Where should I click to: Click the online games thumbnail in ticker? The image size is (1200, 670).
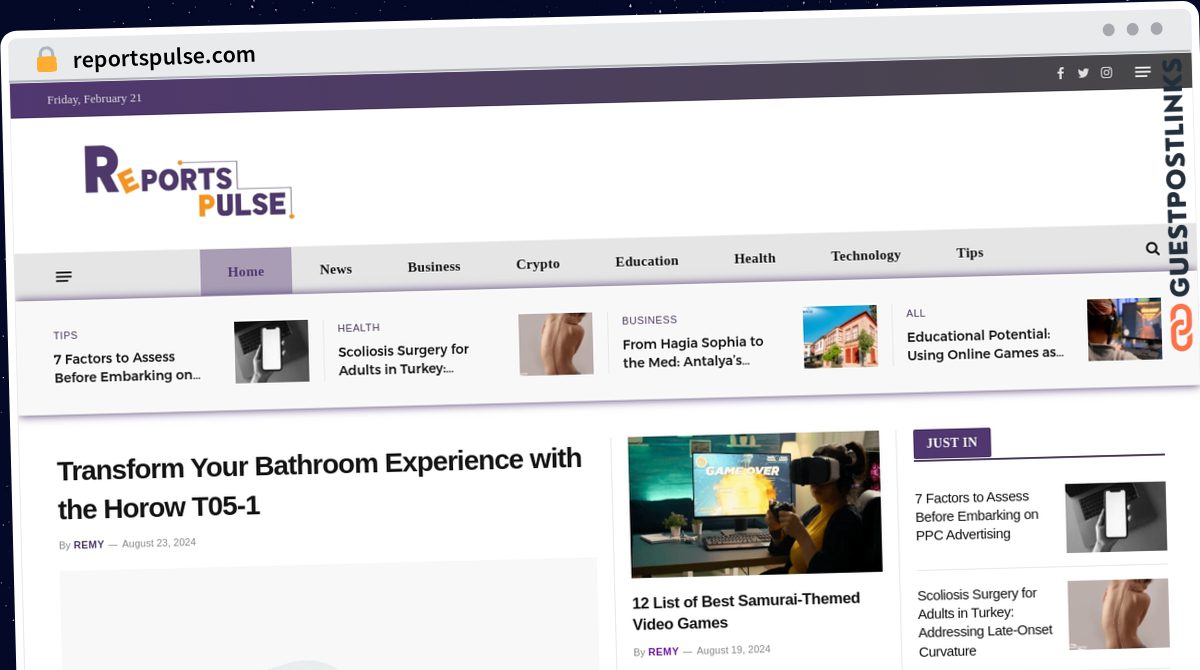click(1125, 329)
